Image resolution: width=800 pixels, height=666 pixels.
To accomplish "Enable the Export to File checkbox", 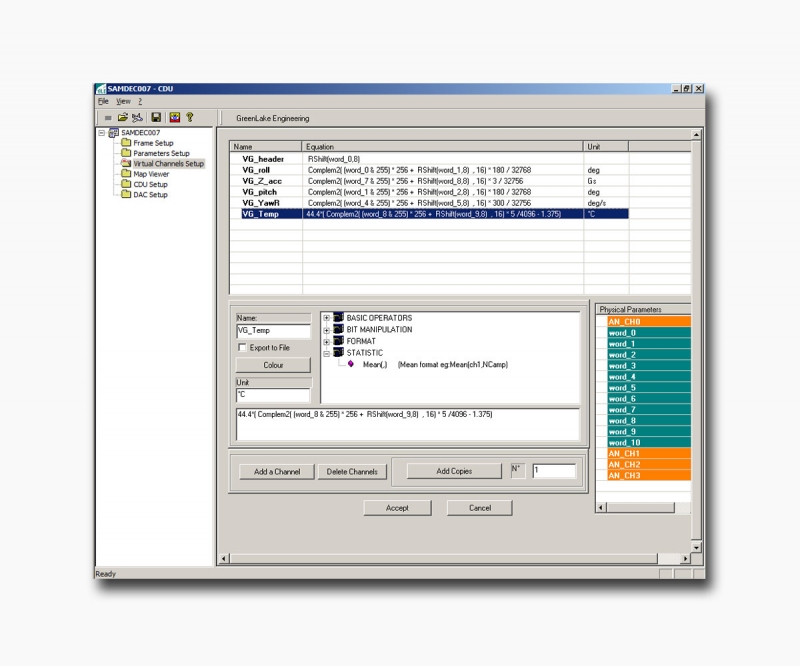I will point(242,348).
